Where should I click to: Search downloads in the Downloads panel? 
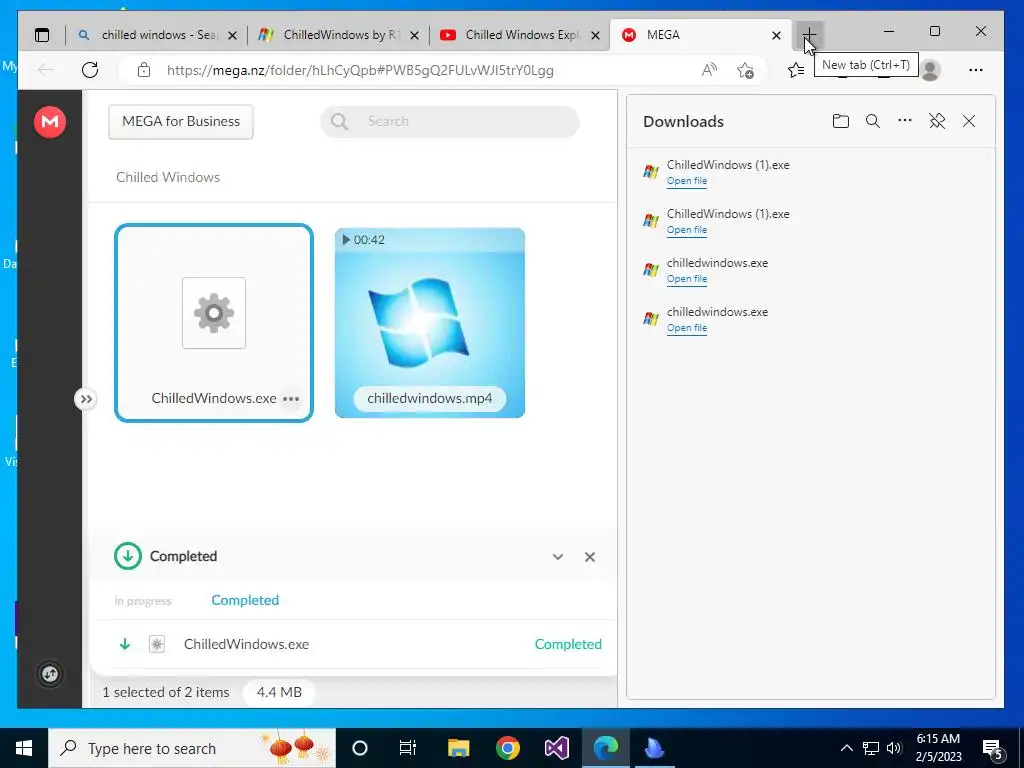click(x=872, y=121)
